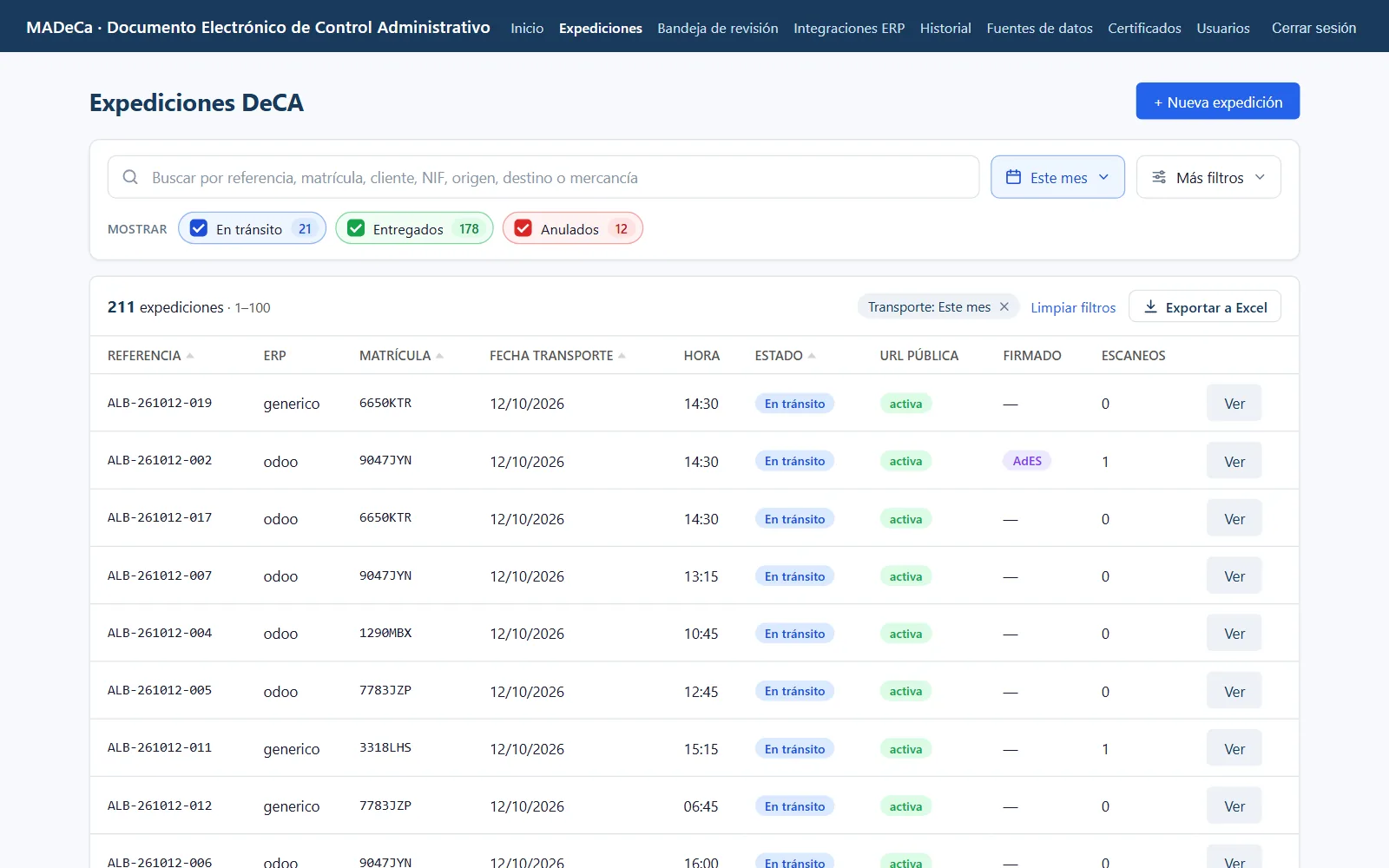Screen dimensions: 1389x868
Task: Sort by the REFERENCIA column arrow
Action: pyautogui.click(x=190, y=356)
